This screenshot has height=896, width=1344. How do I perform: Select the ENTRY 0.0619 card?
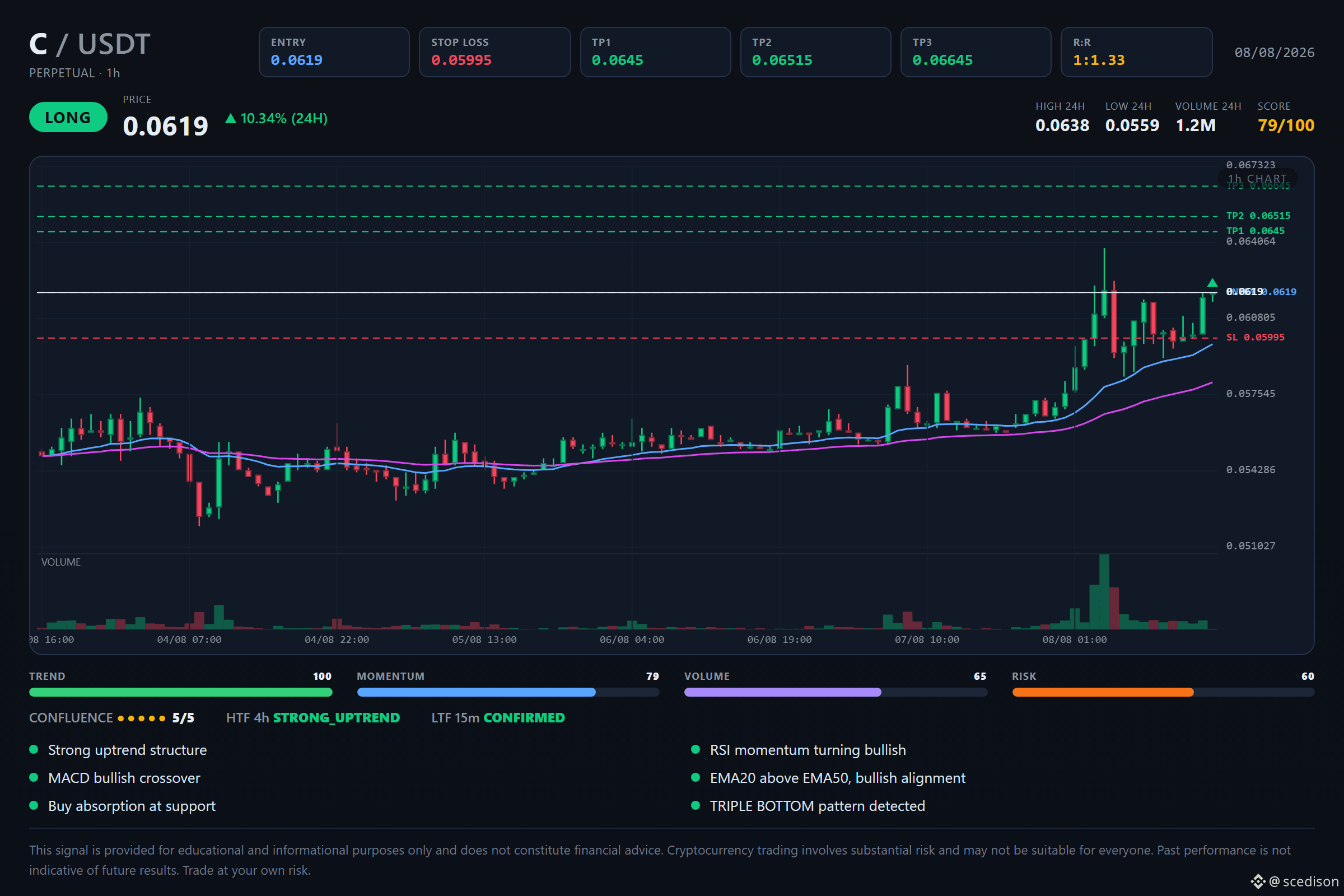point(334,52)
